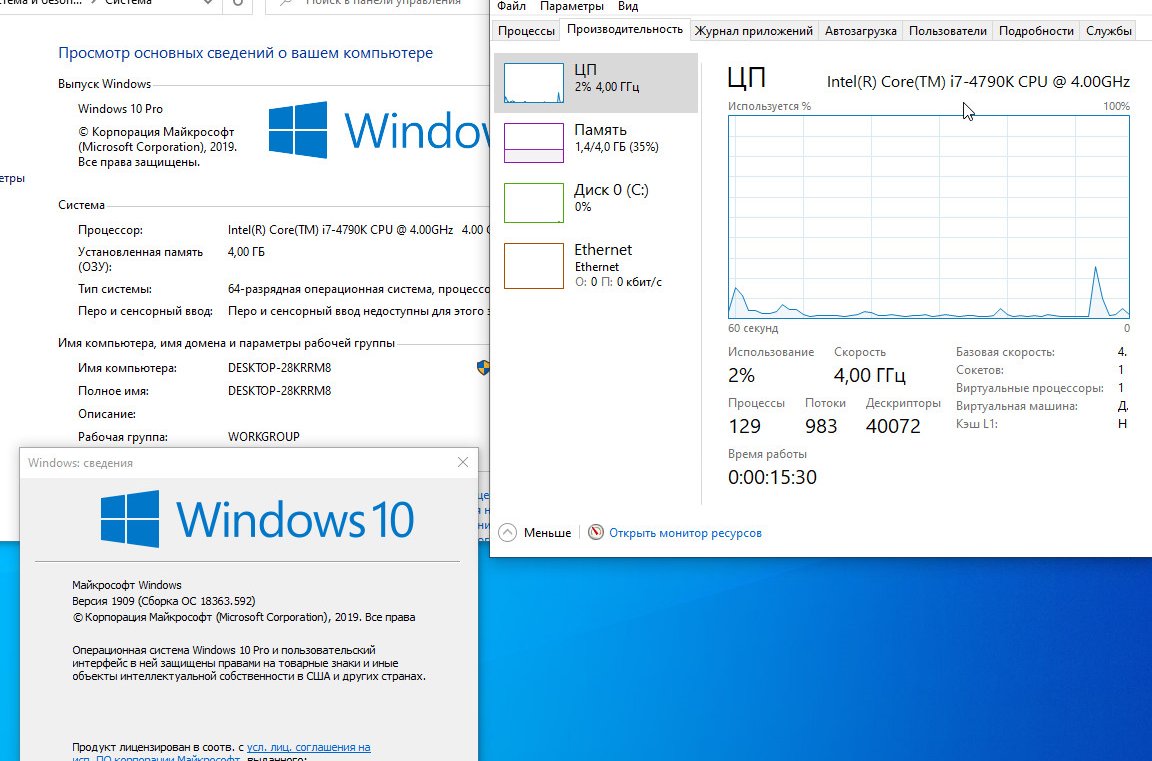Click the shield icon beside computer name
The width and height of the screenshot is (1152, 761).
click(483, 367)
